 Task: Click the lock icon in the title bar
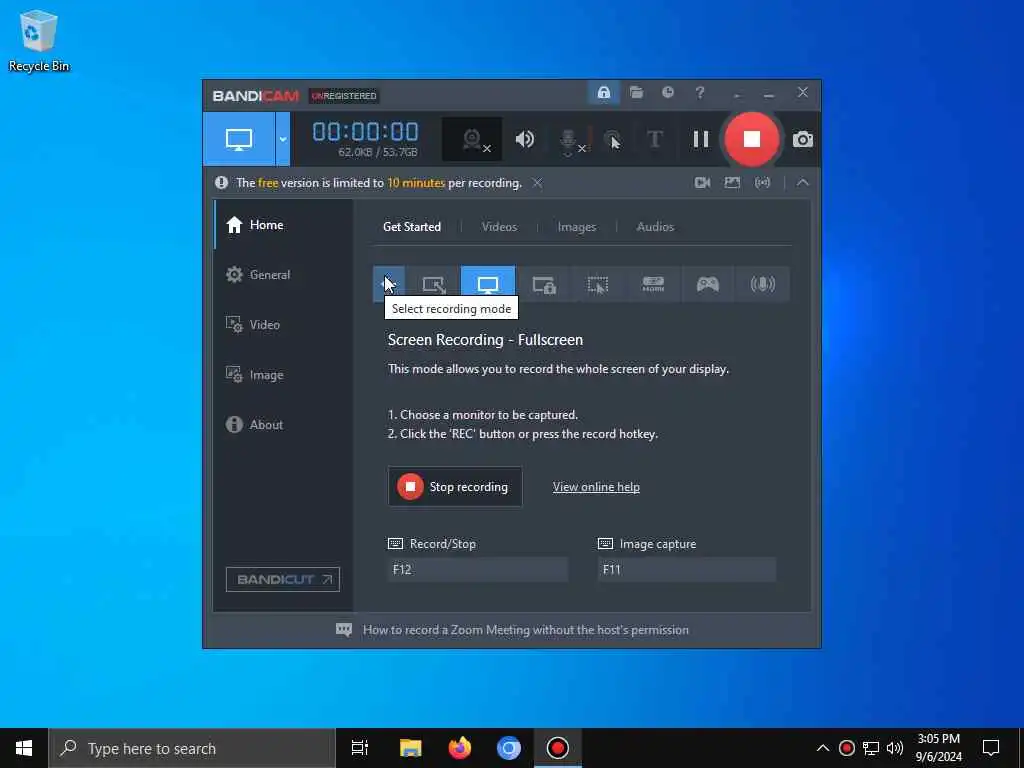[x=603, y=93]
